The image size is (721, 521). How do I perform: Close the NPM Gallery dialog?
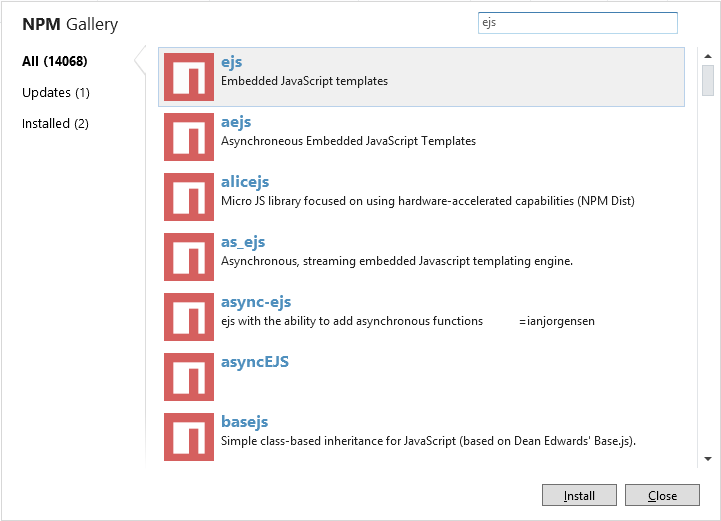coord(662,495)
